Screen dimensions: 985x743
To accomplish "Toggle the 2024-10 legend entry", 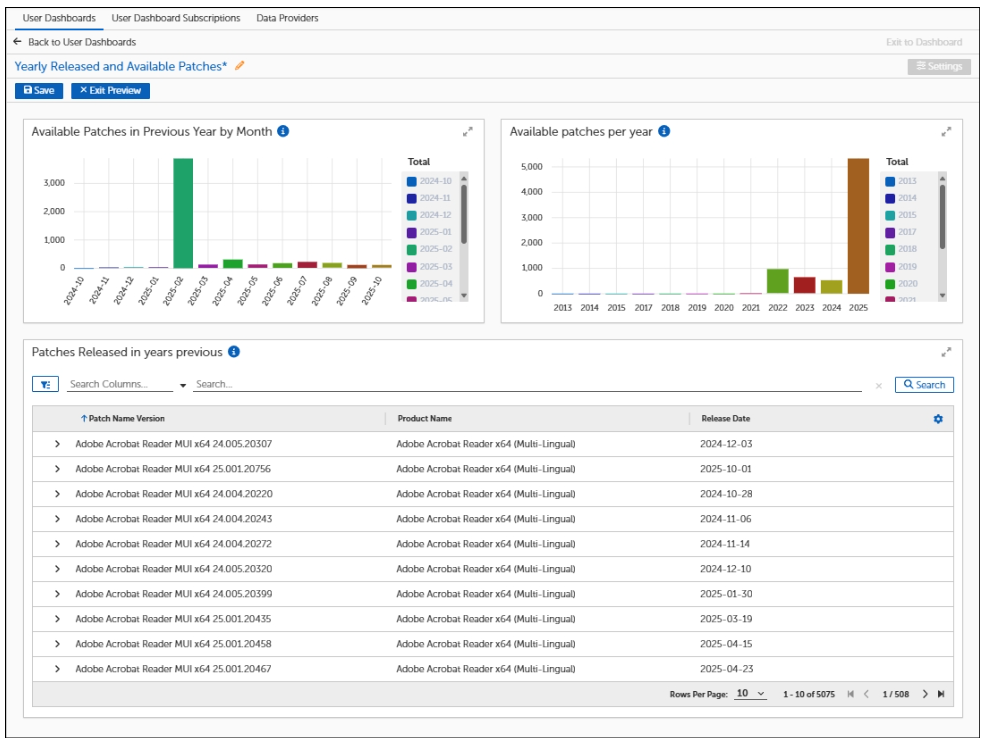I will (429, 181).
